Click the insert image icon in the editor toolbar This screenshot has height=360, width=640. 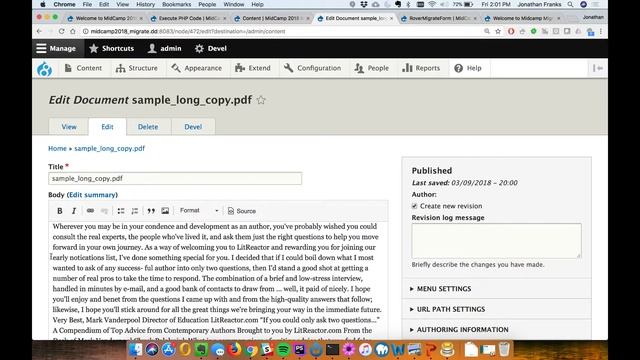(x=165, y=211)
